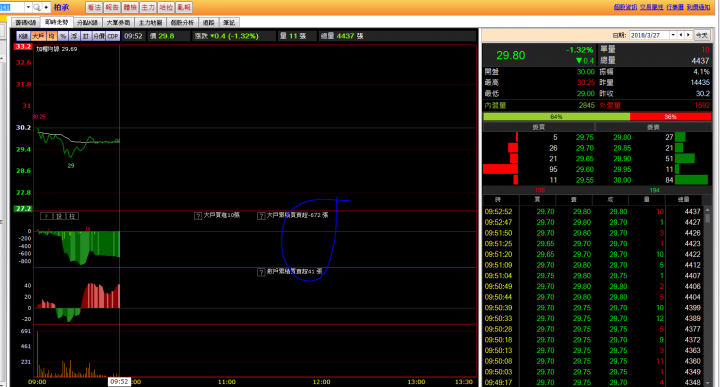Go to next date arrow
Screen dimensions: 720x387
(x=688, y=35)
